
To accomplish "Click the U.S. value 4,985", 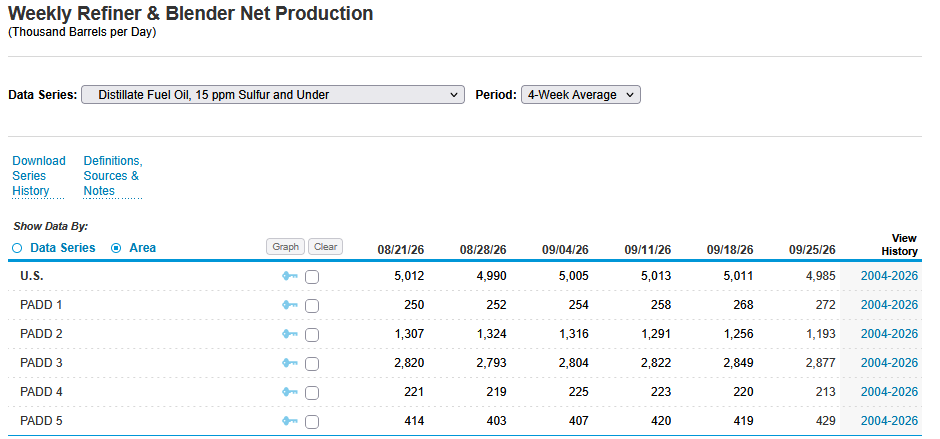I will [x=821, y=276].
